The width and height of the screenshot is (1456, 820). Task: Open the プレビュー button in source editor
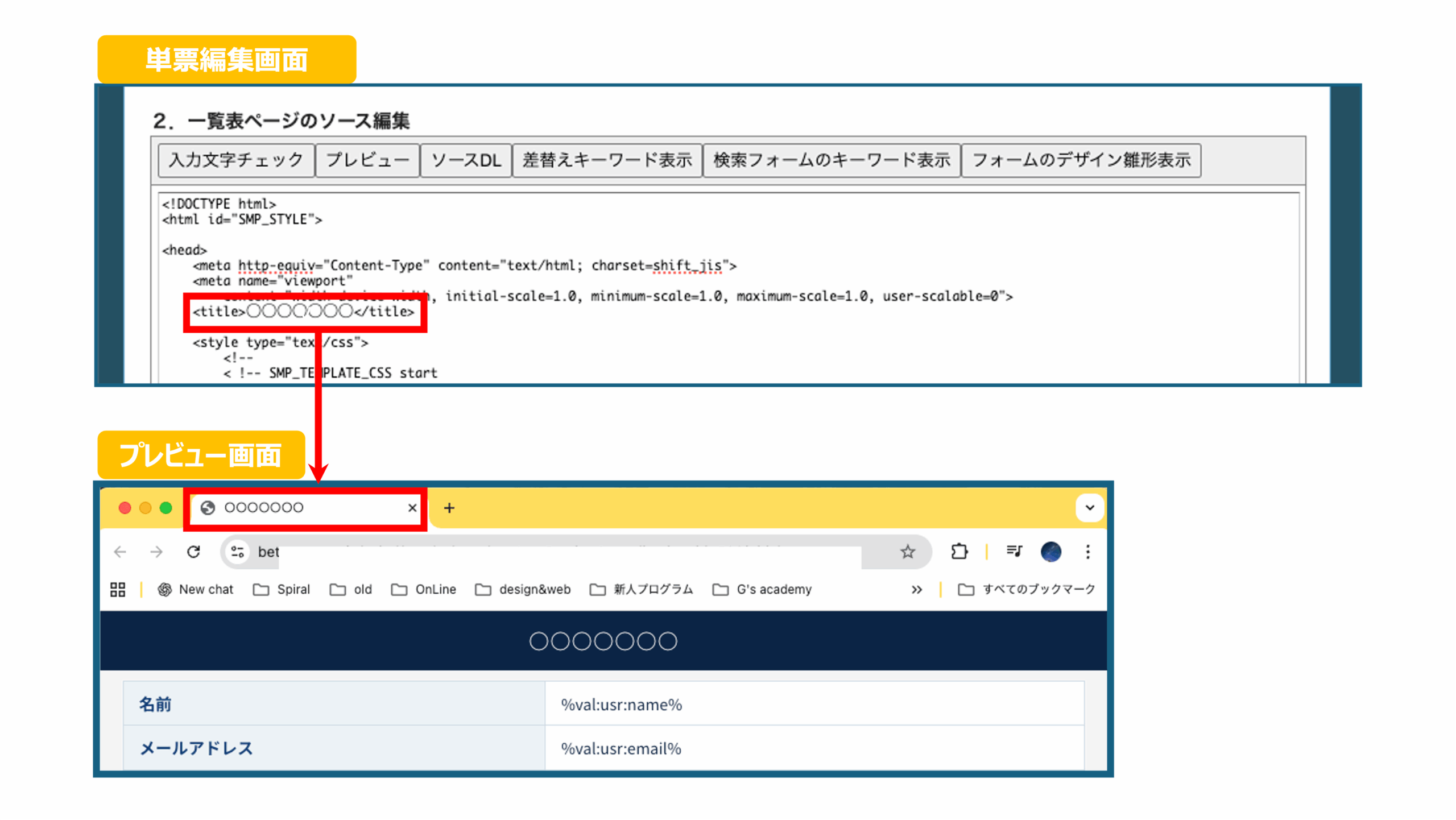[367, 160]
